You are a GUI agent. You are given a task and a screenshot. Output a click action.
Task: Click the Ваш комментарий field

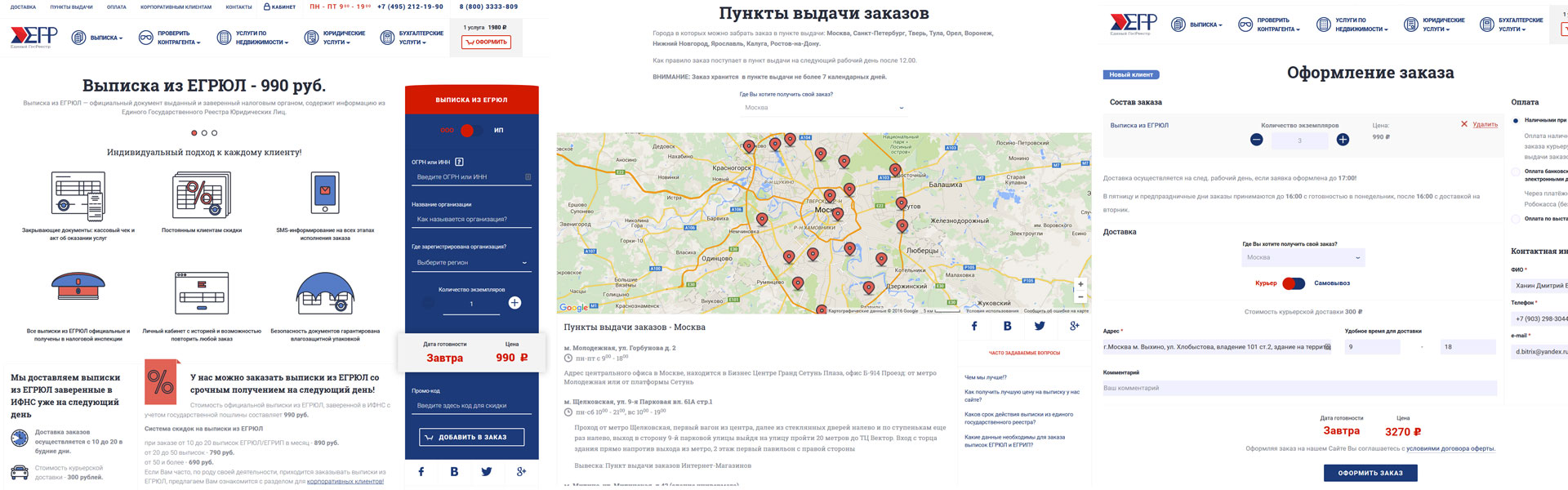[1299, 388]
